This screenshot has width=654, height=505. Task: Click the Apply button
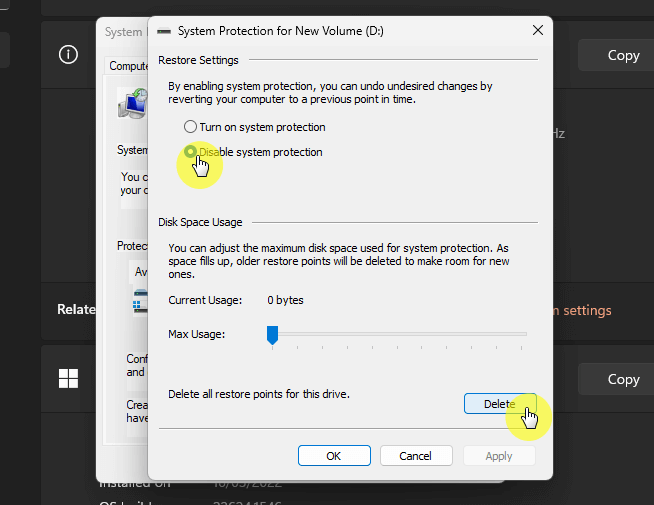(499, 455)
